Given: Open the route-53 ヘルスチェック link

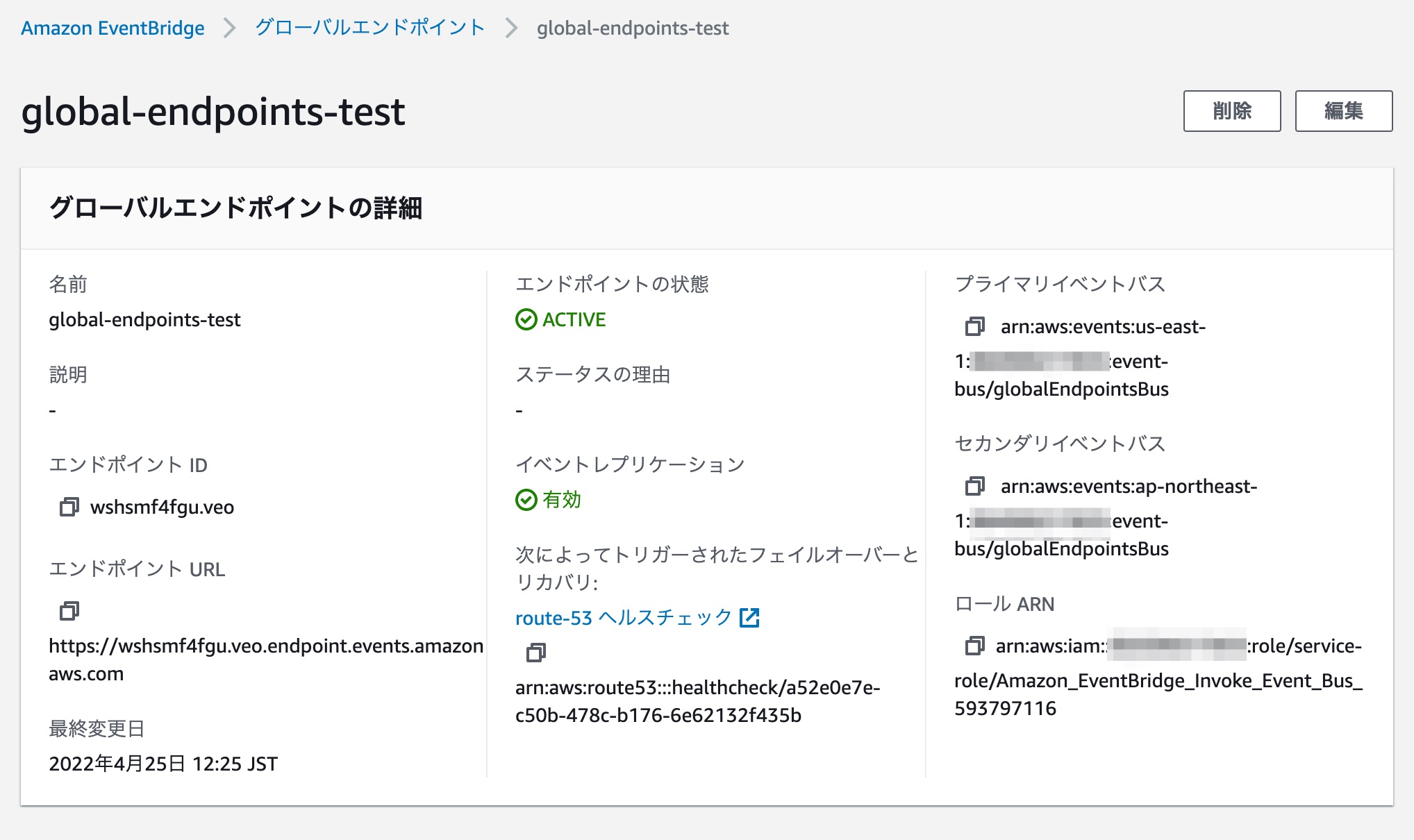Looking at the screenshot, I should point(624,618).
